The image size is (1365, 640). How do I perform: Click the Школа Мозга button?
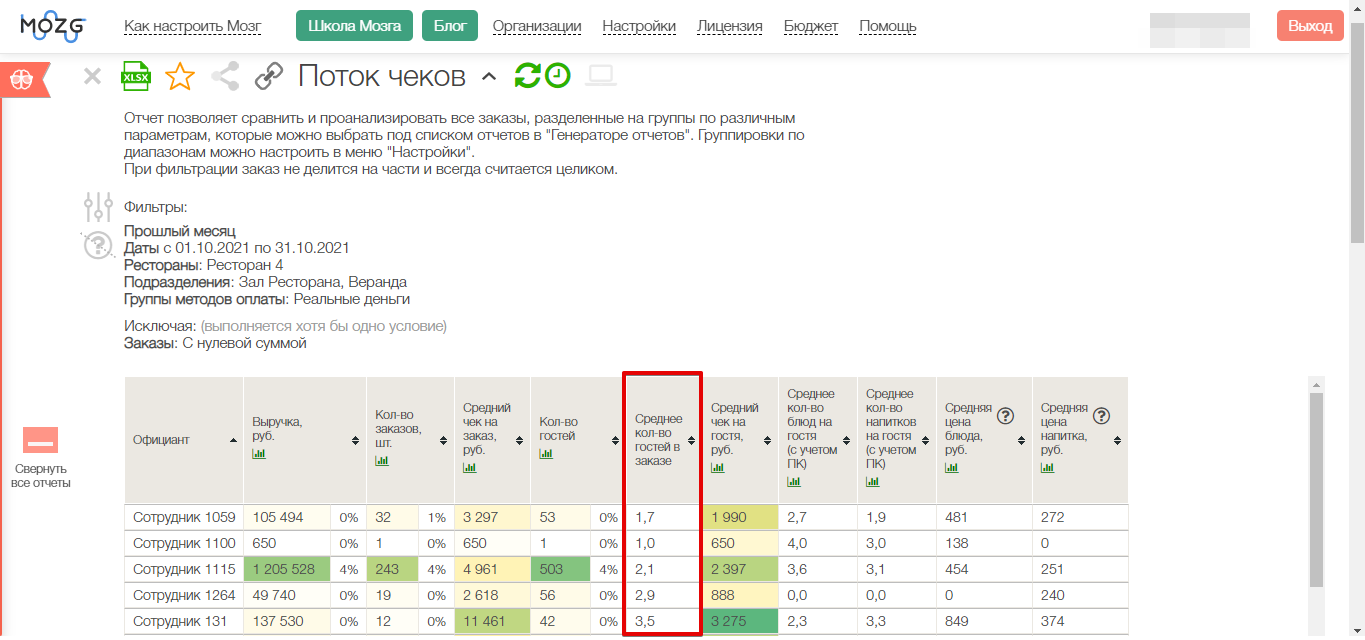[x=354, y=27]
